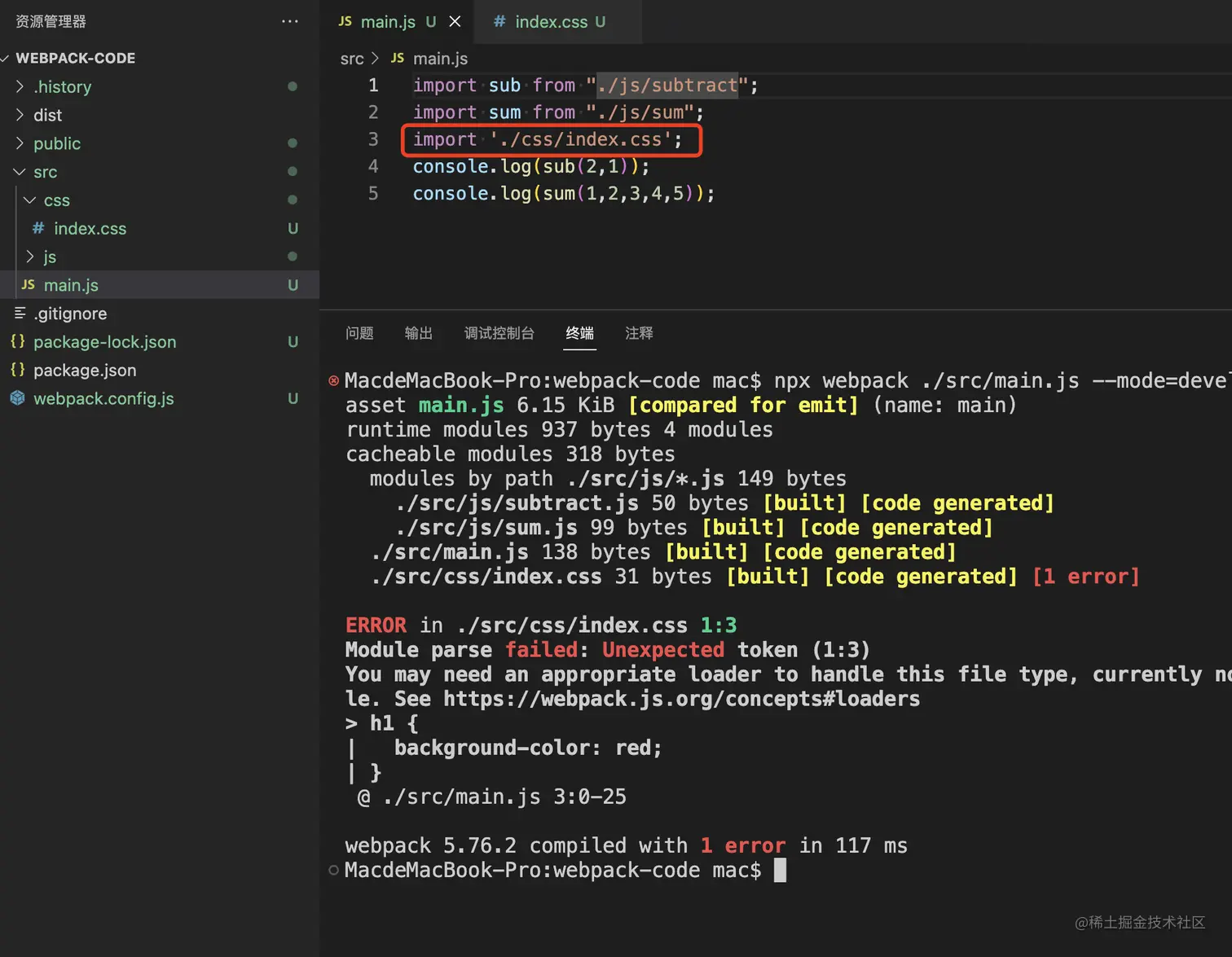Click 'webpack 5.76.2 compiled' terminal line
Screen dimensions: 1232x957
coord(626,845)
